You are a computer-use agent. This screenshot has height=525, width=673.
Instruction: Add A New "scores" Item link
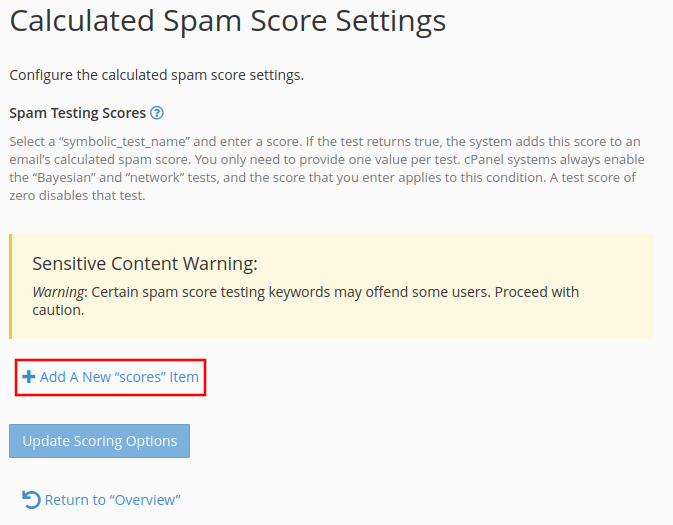[110, 377]
